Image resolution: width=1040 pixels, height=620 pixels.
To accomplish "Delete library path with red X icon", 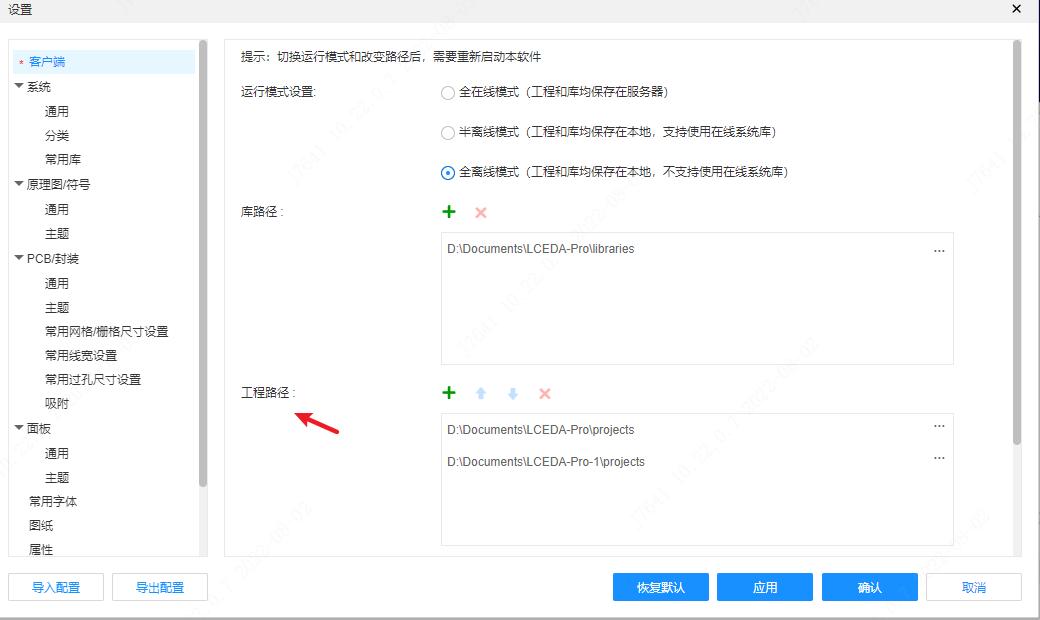I will tap(481, 213).
